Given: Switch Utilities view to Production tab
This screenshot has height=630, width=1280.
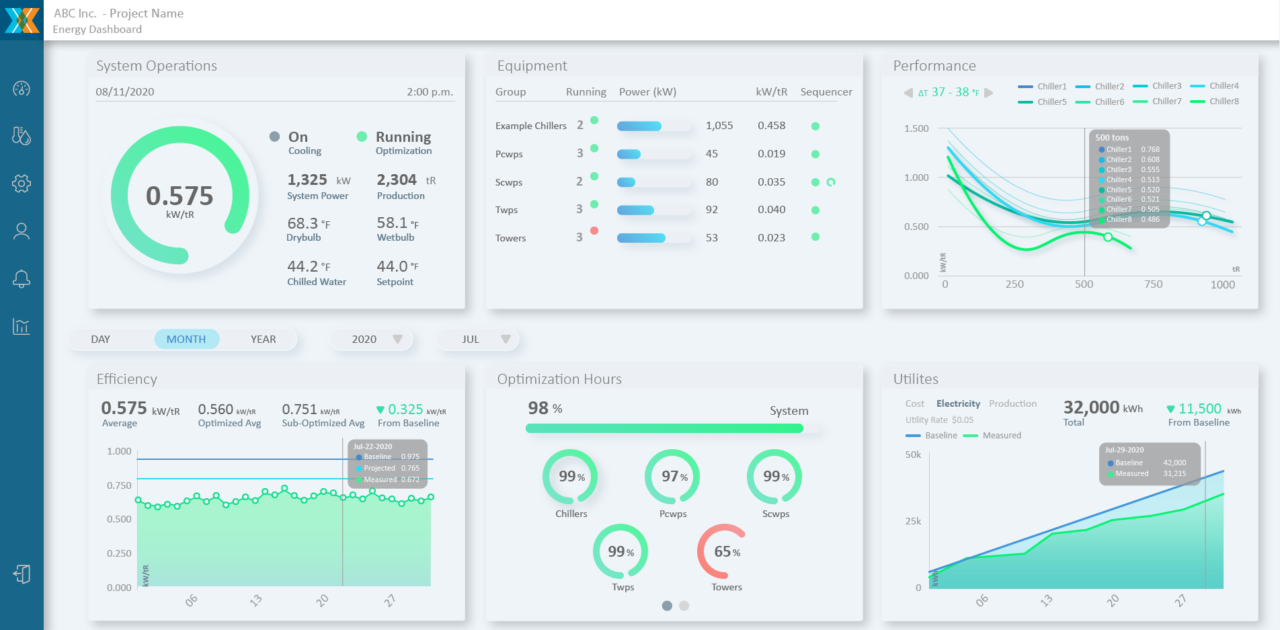Looking at the screenshot, I should [1013, 404].
